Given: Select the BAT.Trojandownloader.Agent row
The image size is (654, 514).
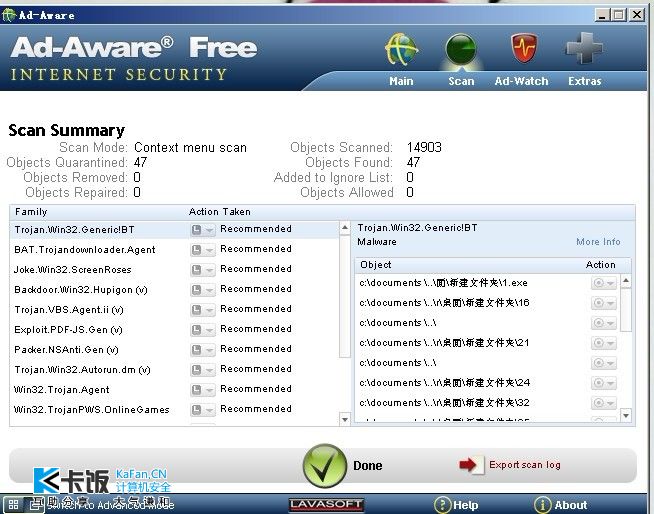Looking at the screenshot, I should (x=174, y=250).
